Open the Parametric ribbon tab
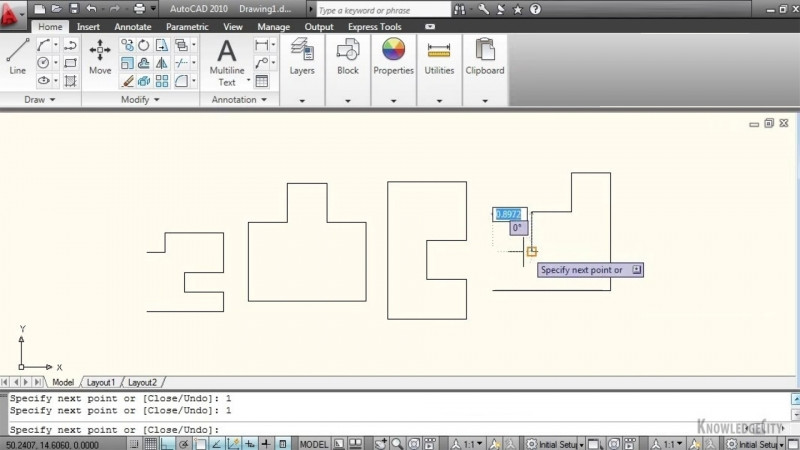The width and height of the screenshot is (800, 450). [x=187, y=27]
